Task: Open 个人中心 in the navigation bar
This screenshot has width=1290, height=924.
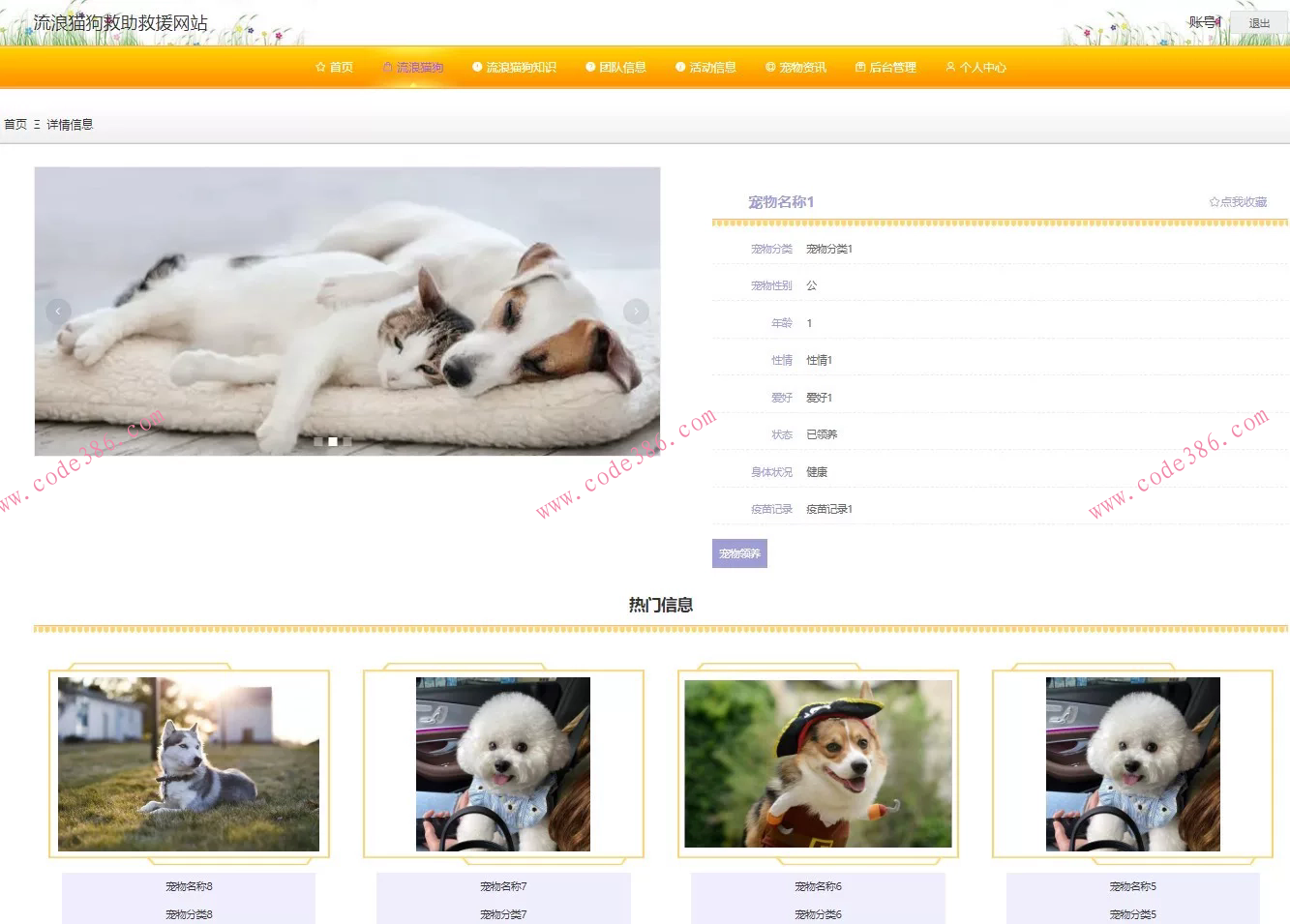Action: coord(975,68)
